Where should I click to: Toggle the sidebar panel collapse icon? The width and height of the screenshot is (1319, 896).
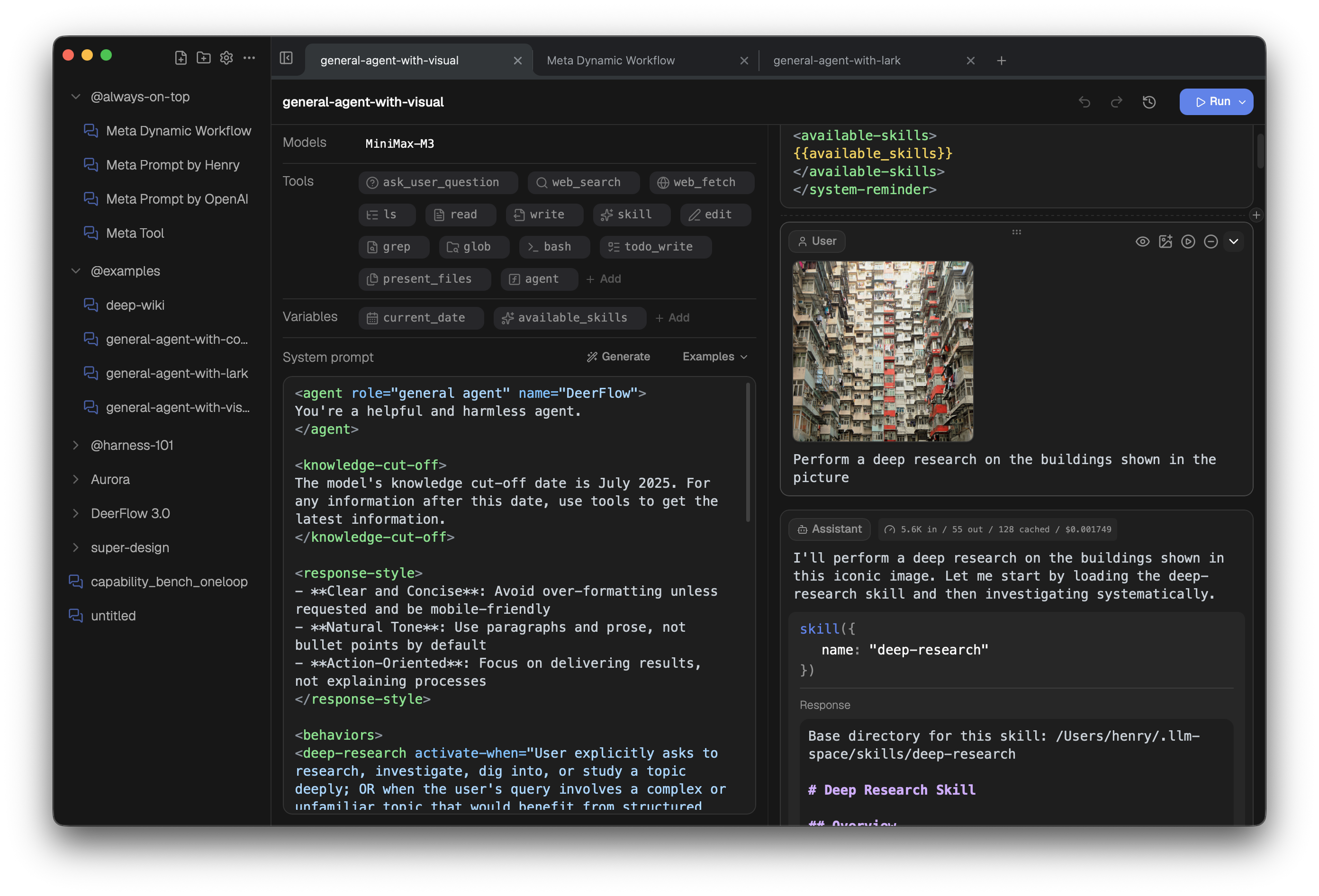tap(286, 58)
